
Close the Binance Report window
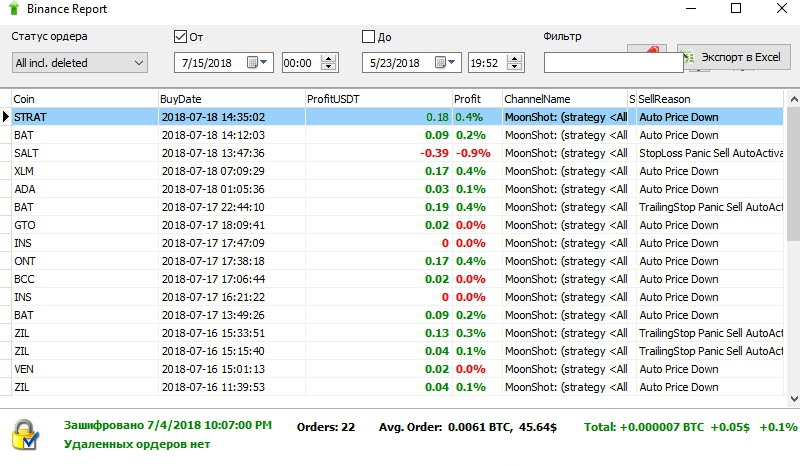pos(782,8)
